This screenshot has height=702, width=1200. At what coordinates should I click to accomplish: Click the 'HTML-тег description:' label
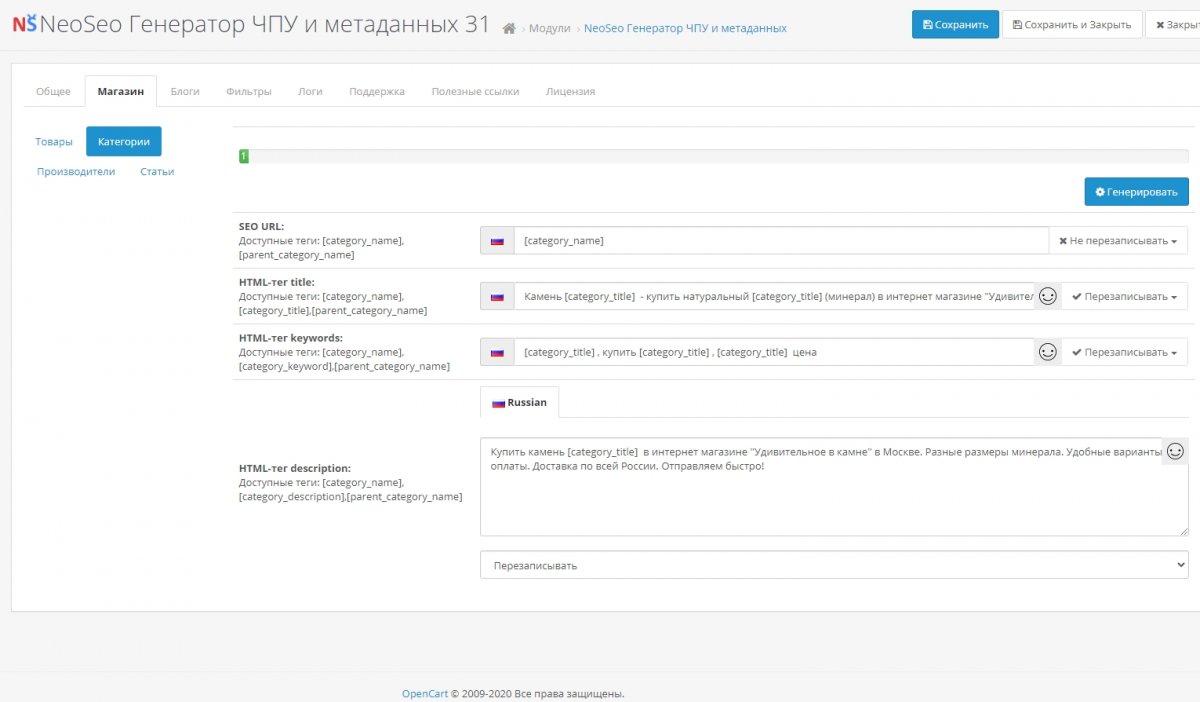(295, 468)
